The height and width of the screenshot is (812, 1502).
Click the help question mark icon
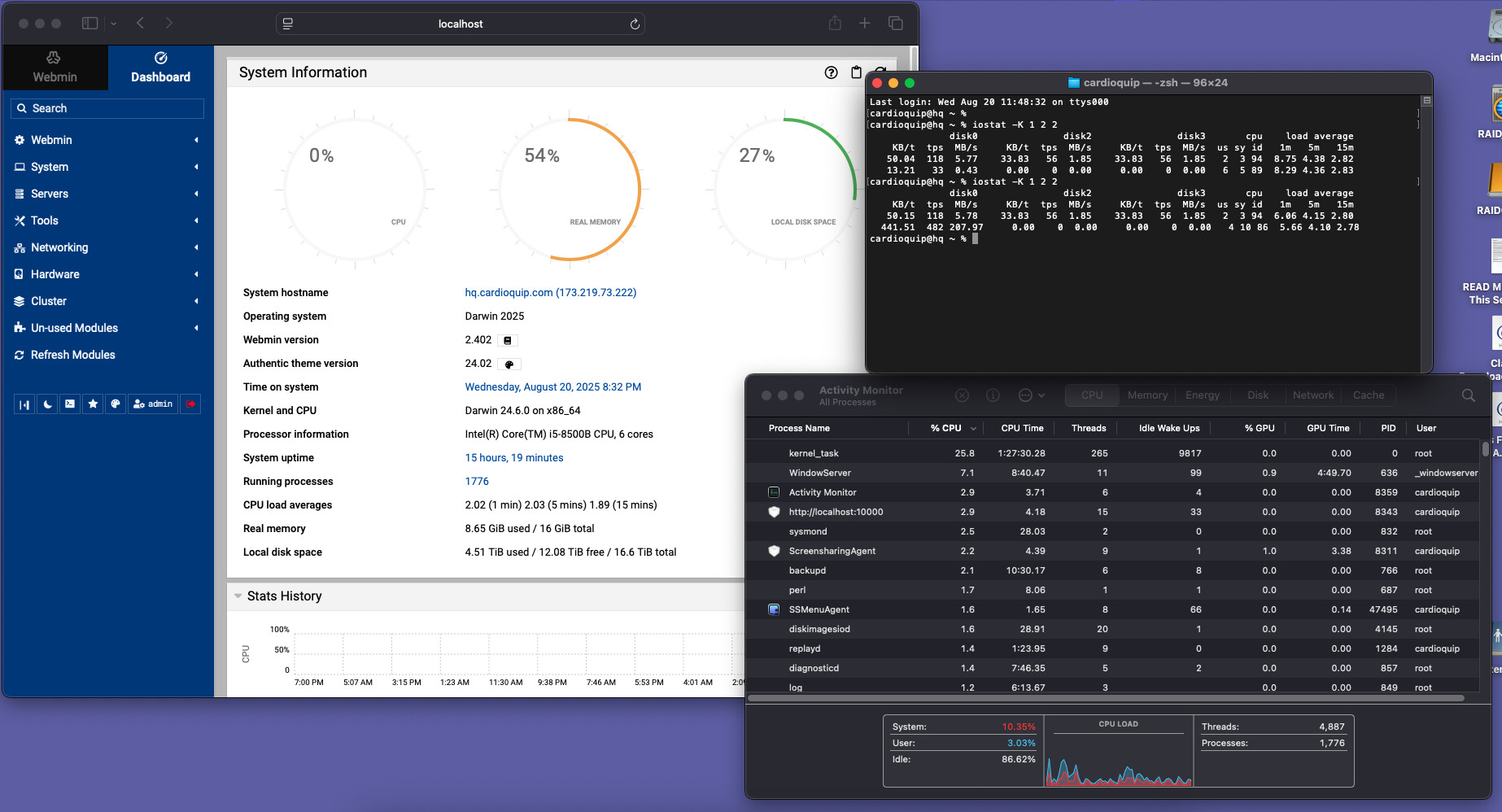[x=831, y=72]
